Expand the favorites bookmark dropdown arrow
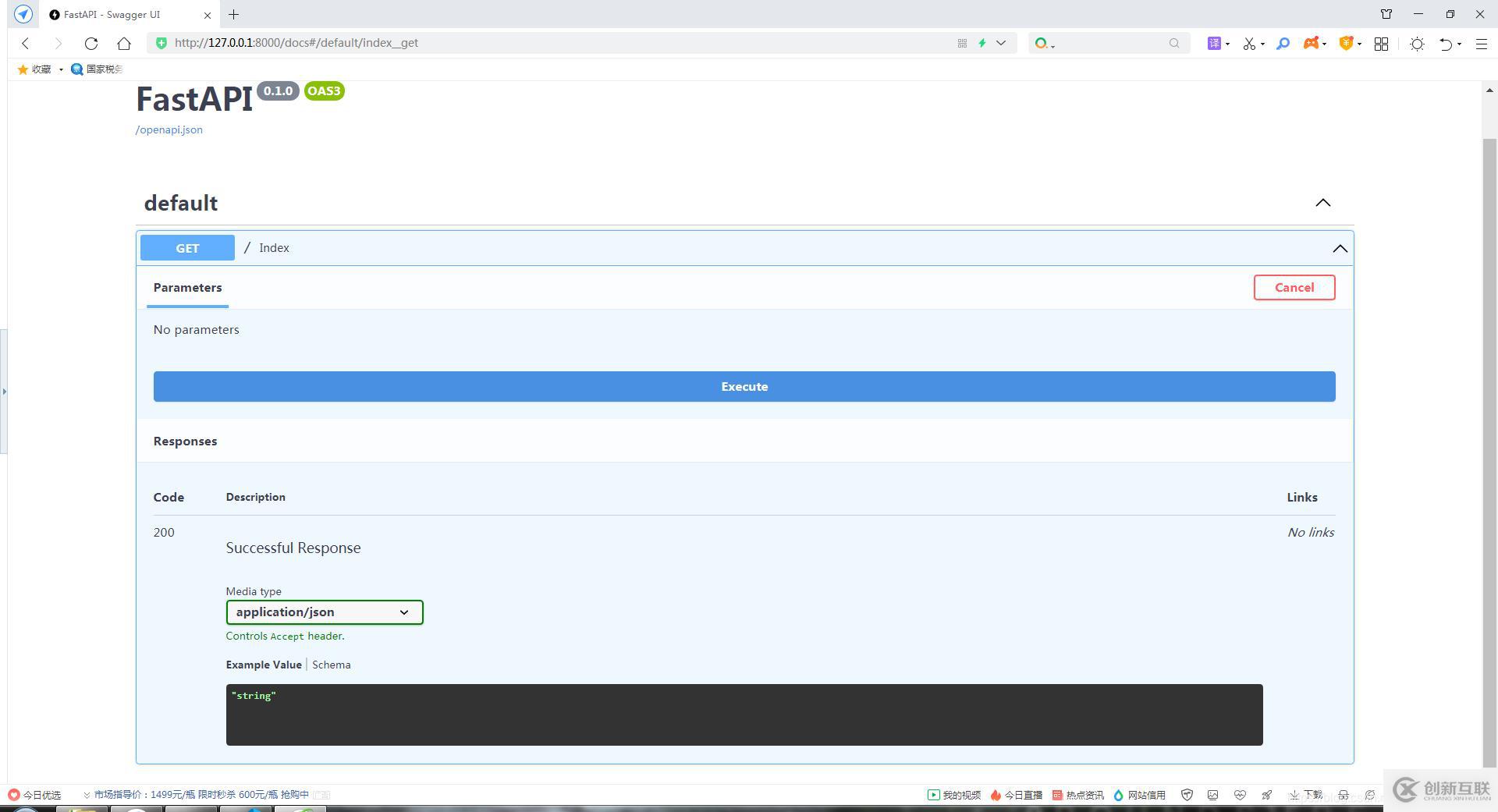The height and width of the screenshot is (812, 1498). tap(61, 69)
